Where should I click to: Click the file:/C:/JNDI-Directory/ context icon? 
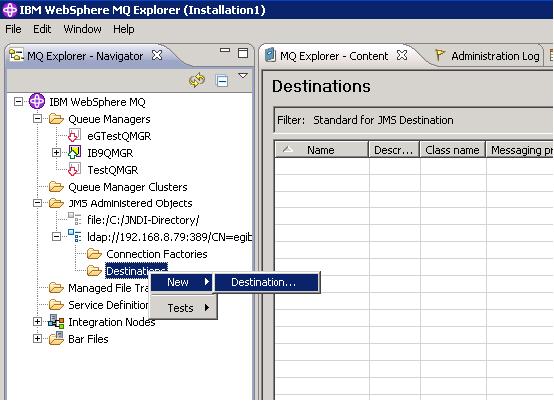[75, 219]
